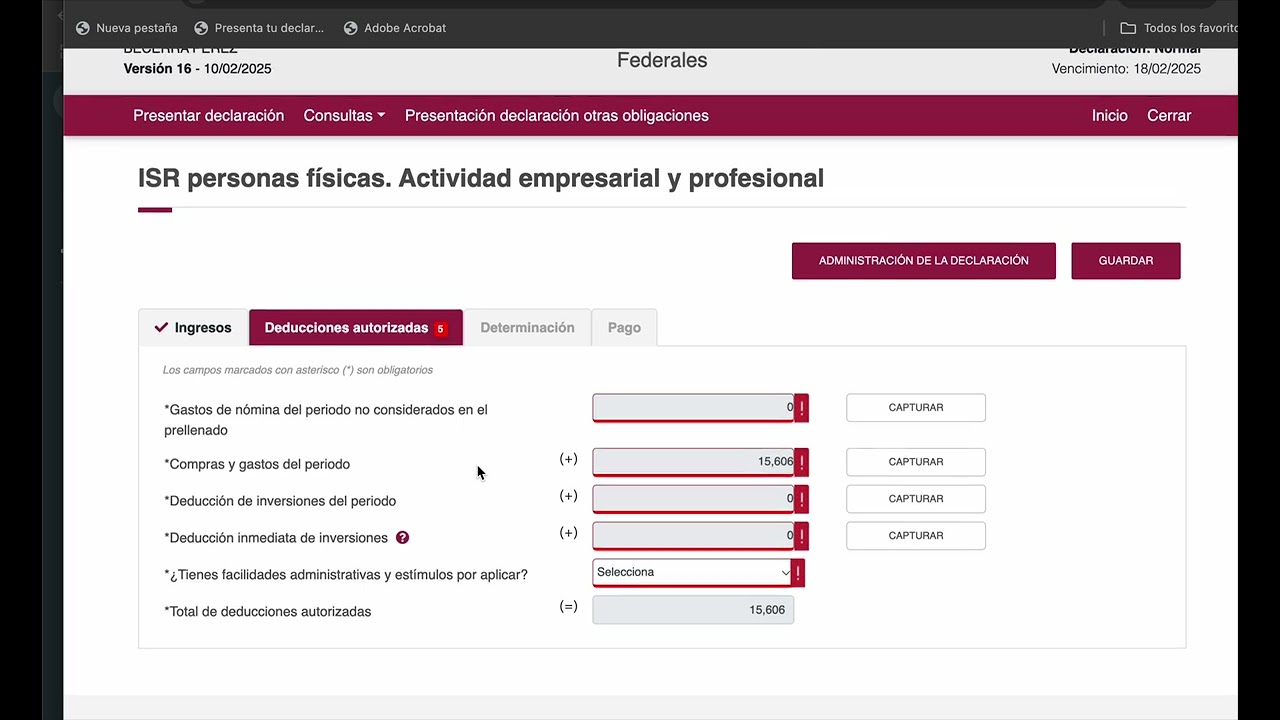
Task: Click the Vencimiento: 18/02/2025 text
Action: tap(1126, 69)
